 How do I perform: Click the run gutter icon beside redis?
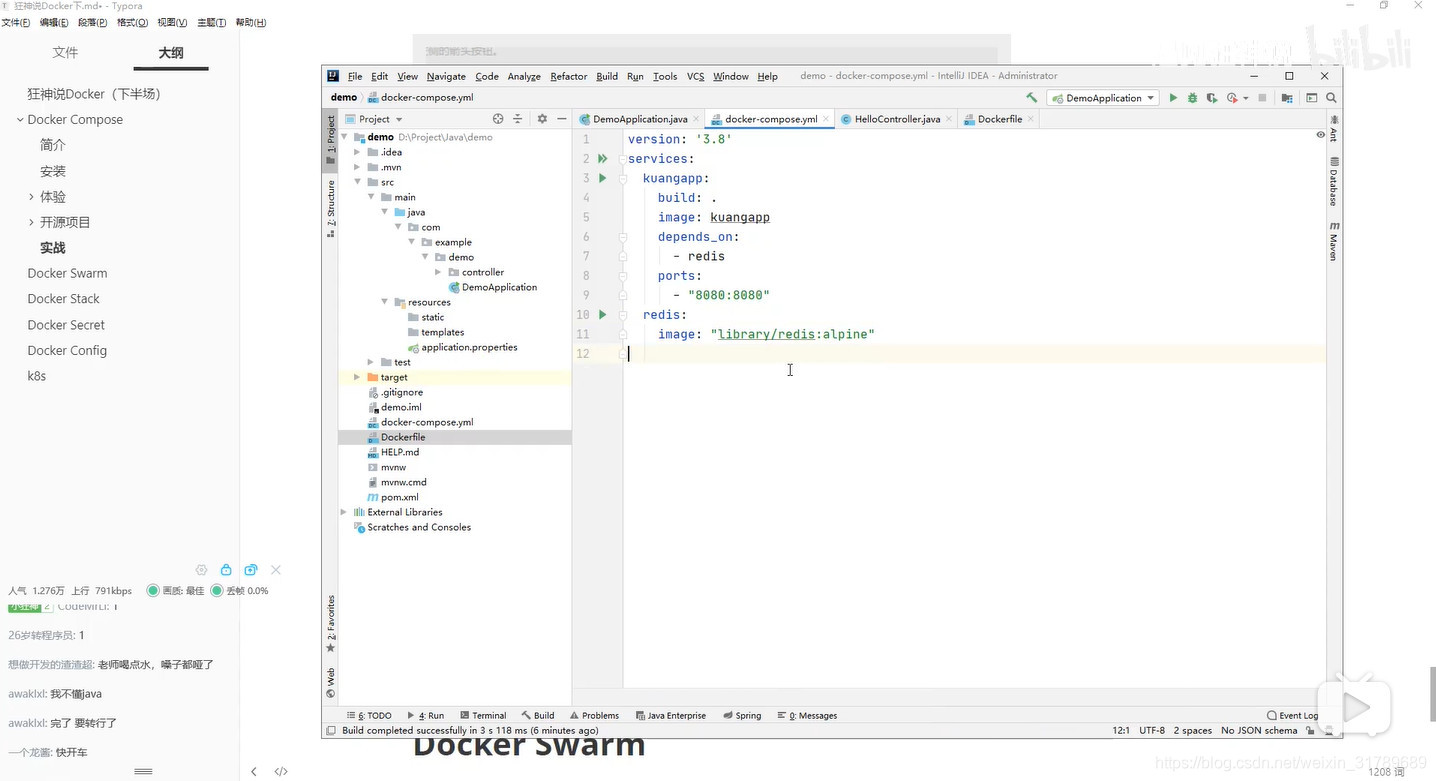(x=602, y=315)
